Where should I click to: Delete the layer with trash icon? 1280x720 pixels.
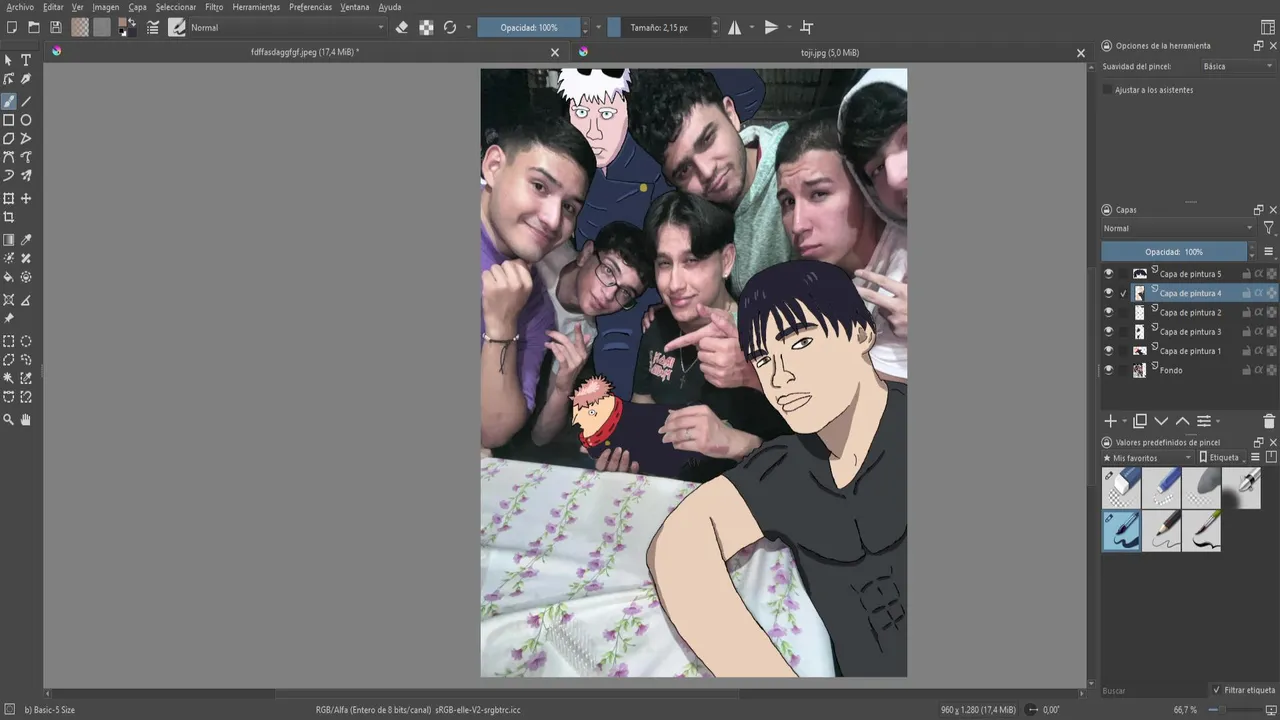coord(1269,421)
